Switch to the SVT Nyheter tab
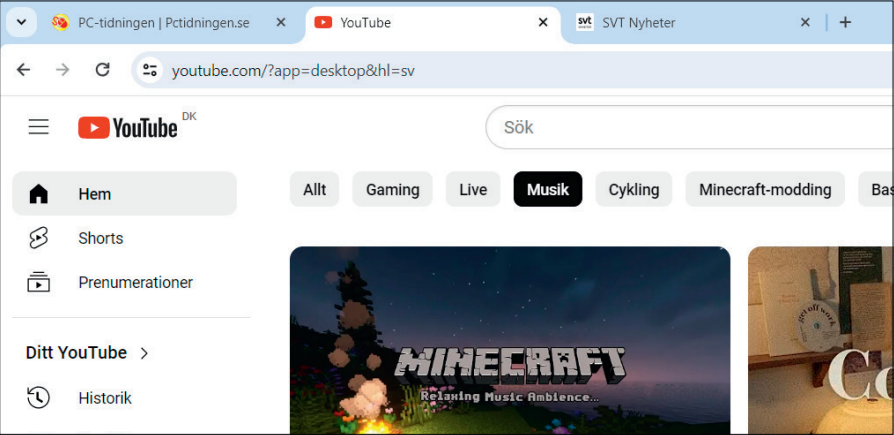 [692, 23]
